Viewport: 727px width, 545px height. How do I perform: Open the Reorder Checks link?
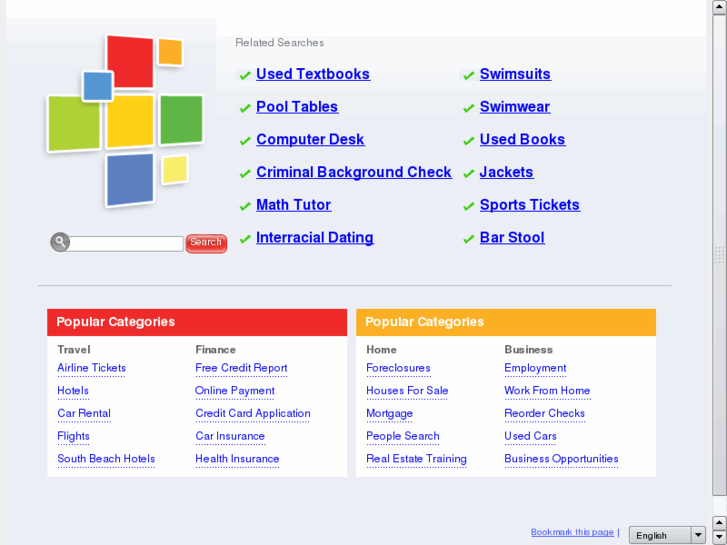(544, 414)
